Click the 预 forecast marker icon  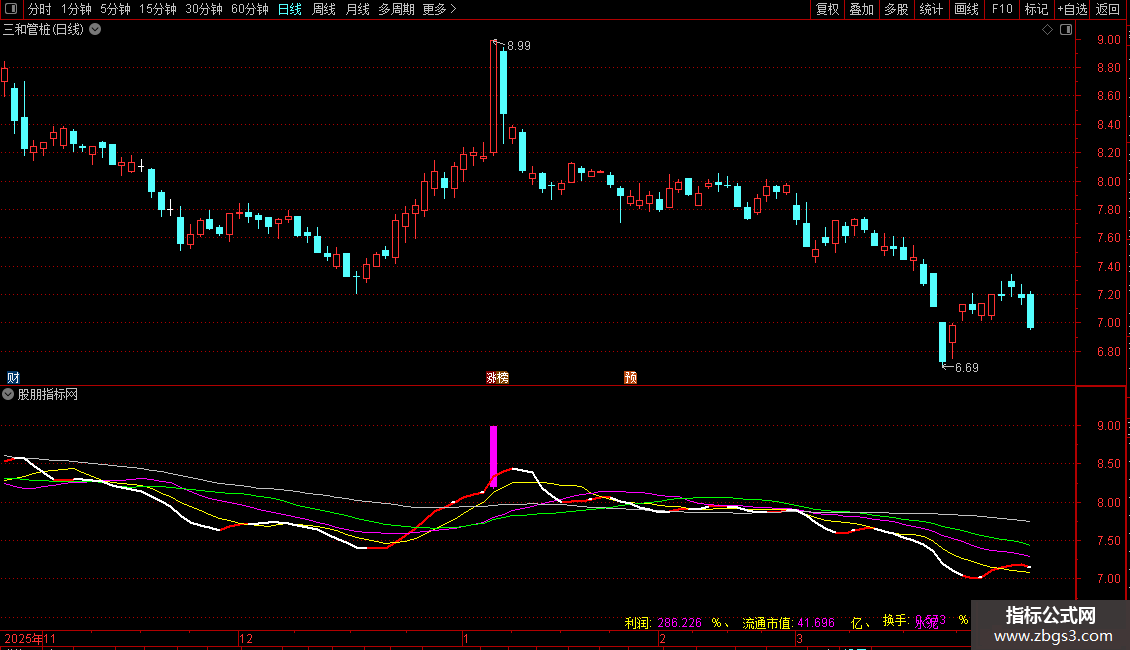(630, 377)
